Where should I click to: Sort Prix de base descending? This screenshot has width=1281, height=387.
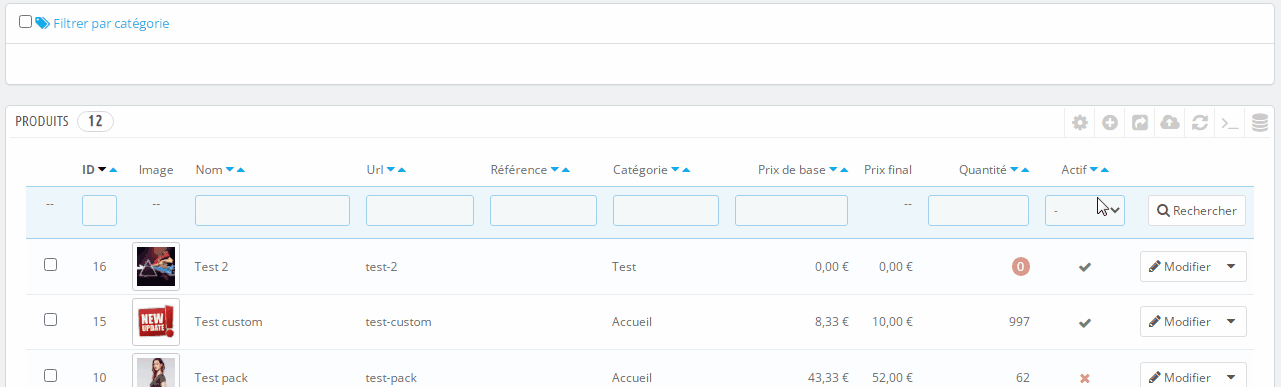[x=834, y=170]
